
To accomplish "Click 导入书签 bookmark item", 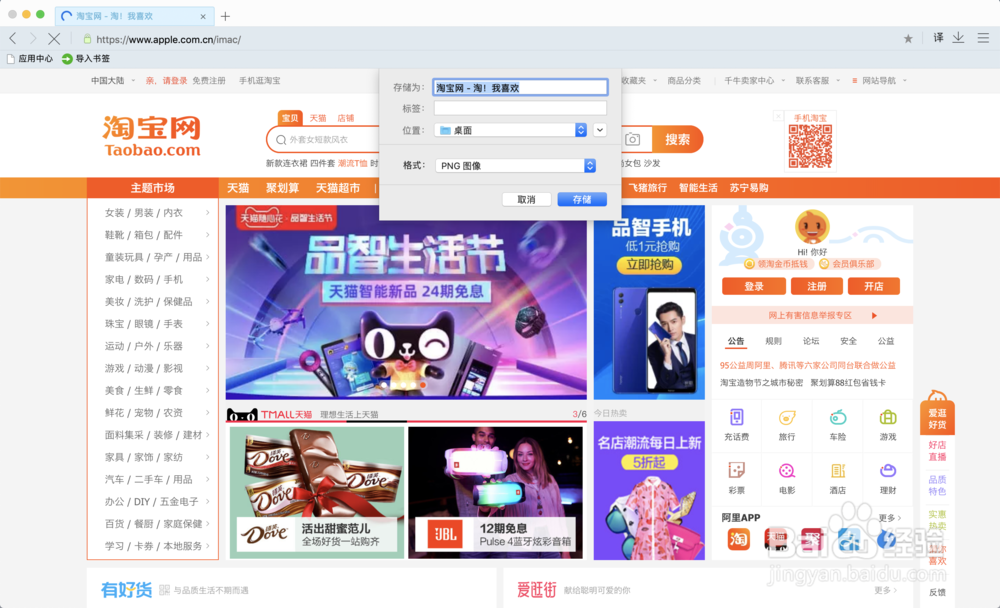I will (85, 59).
